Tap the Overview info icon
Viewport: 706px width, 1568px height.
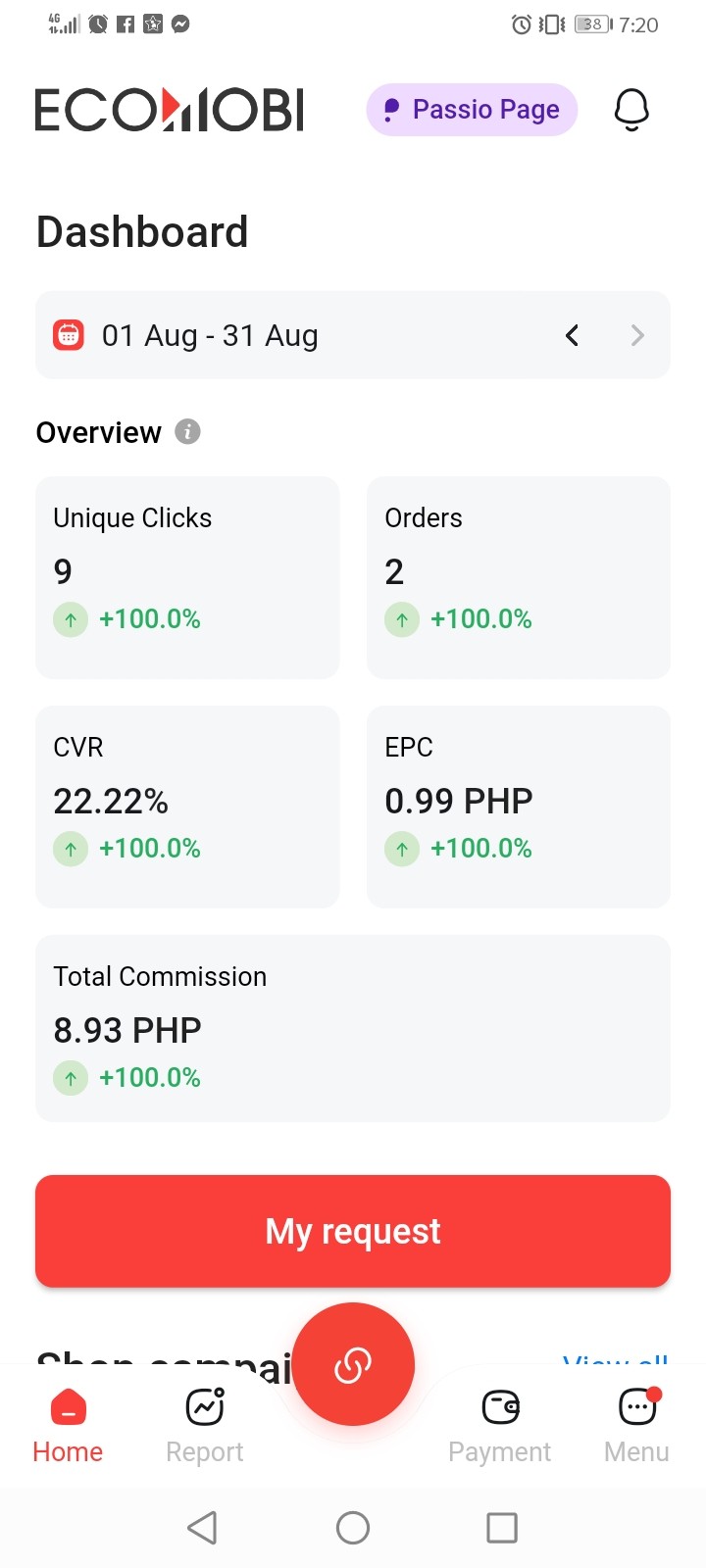pos(187,431)
